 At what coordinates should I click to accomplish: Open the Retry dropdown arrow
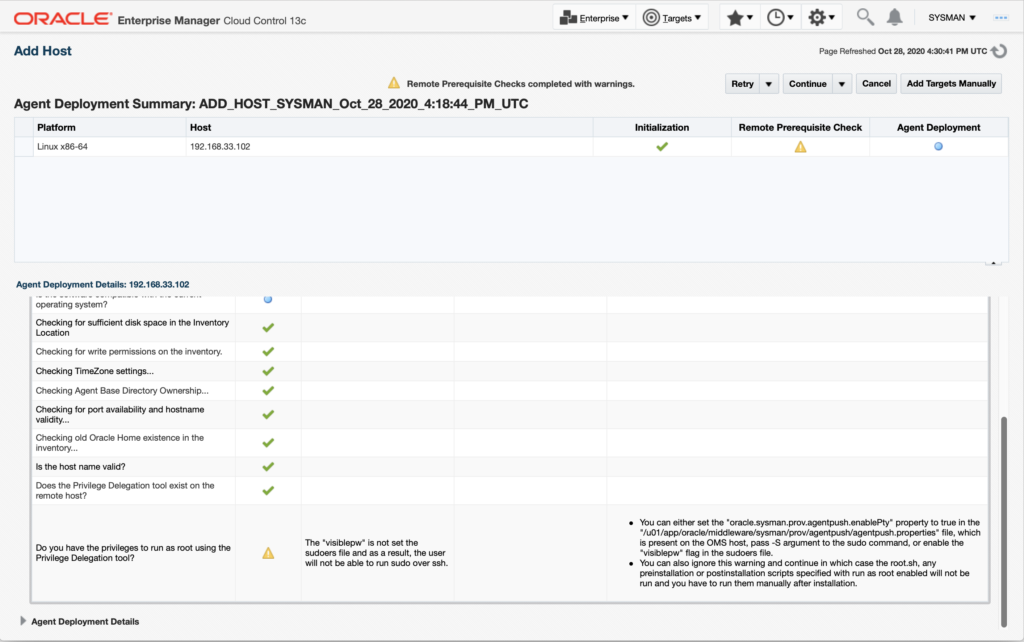click(769, 84)
